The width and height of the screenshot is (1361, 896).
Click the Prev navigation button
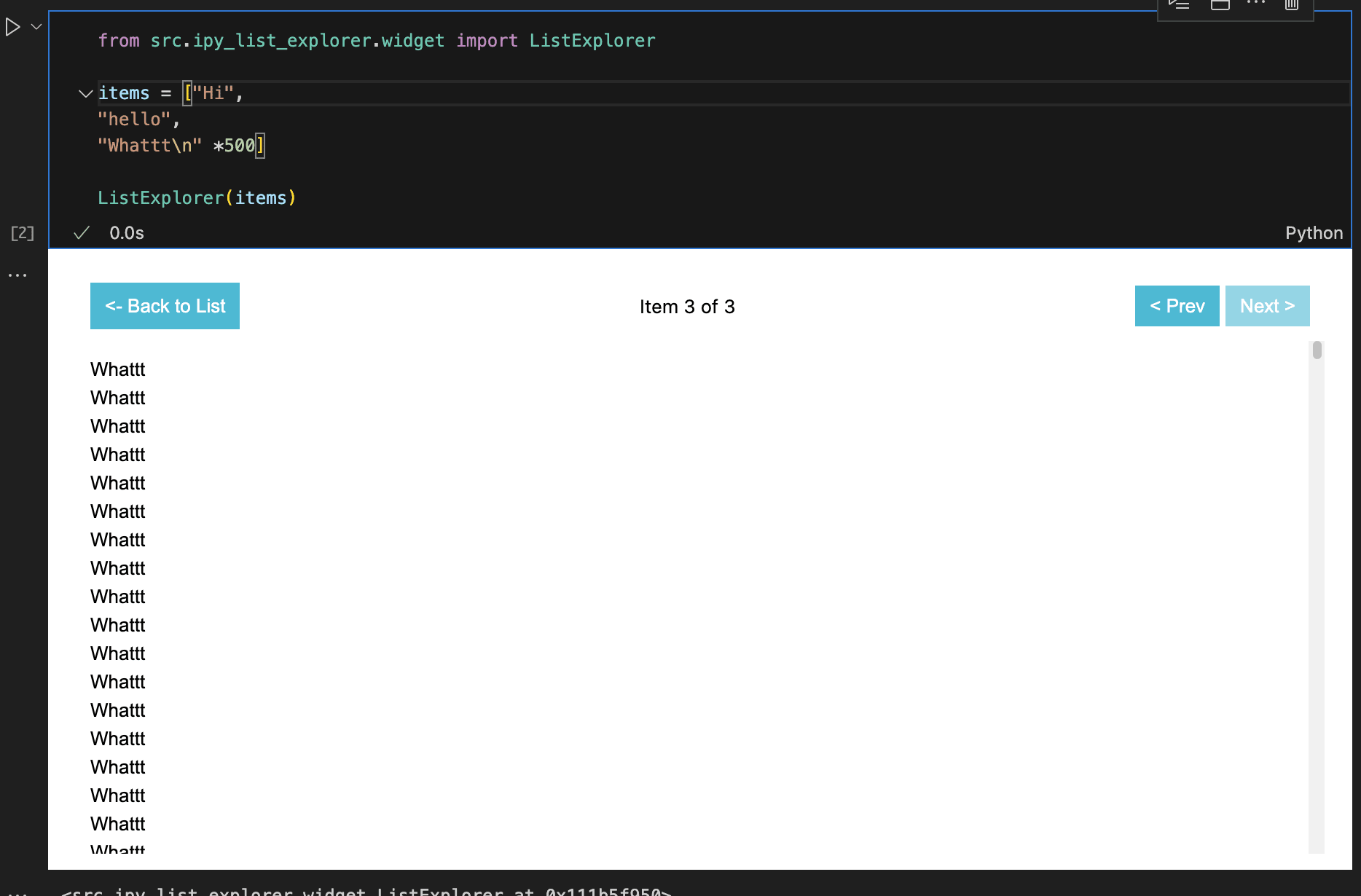pos(1177,306)
